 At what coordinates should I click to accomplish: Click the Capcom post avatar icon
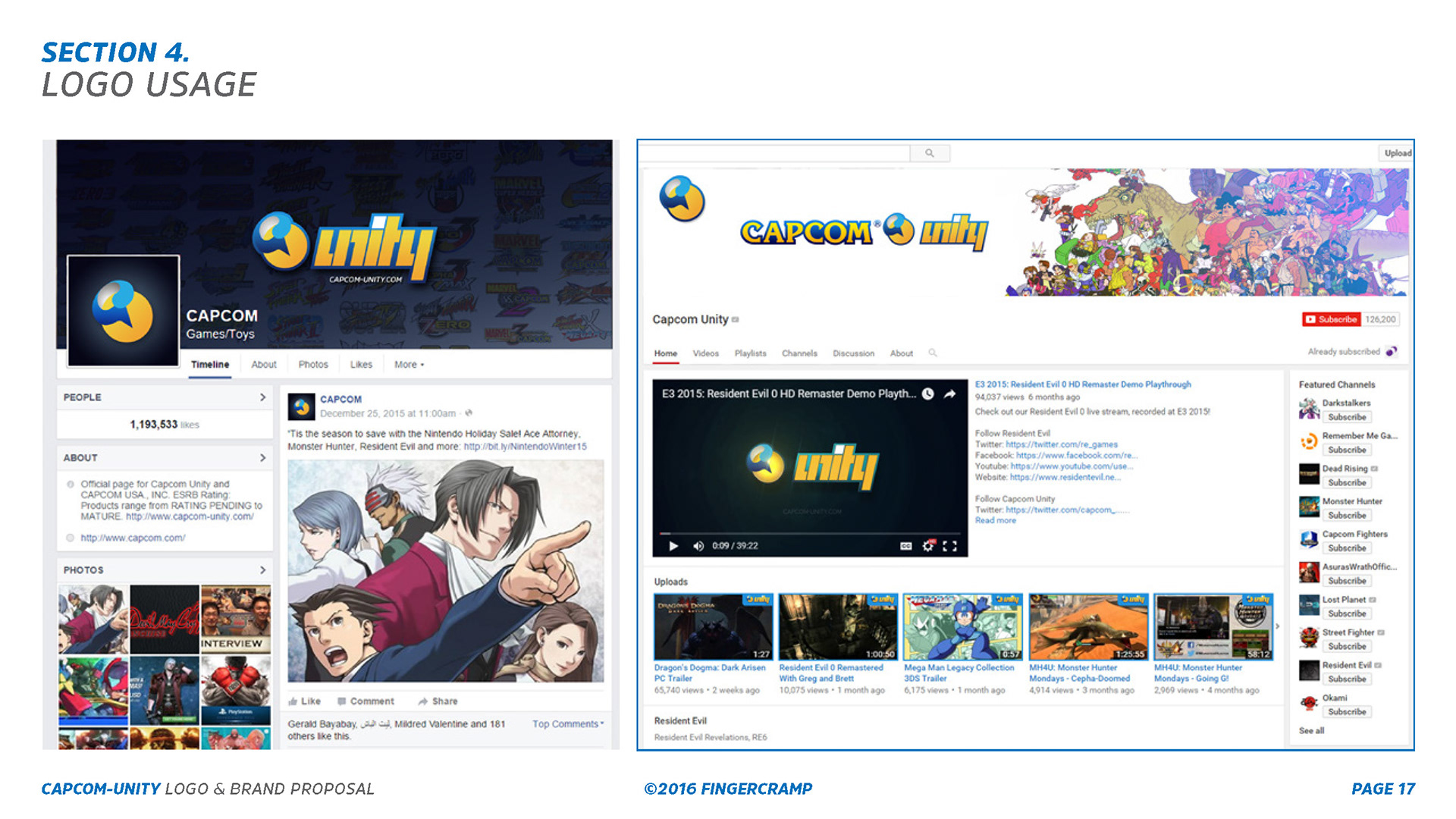click(301, 406)
